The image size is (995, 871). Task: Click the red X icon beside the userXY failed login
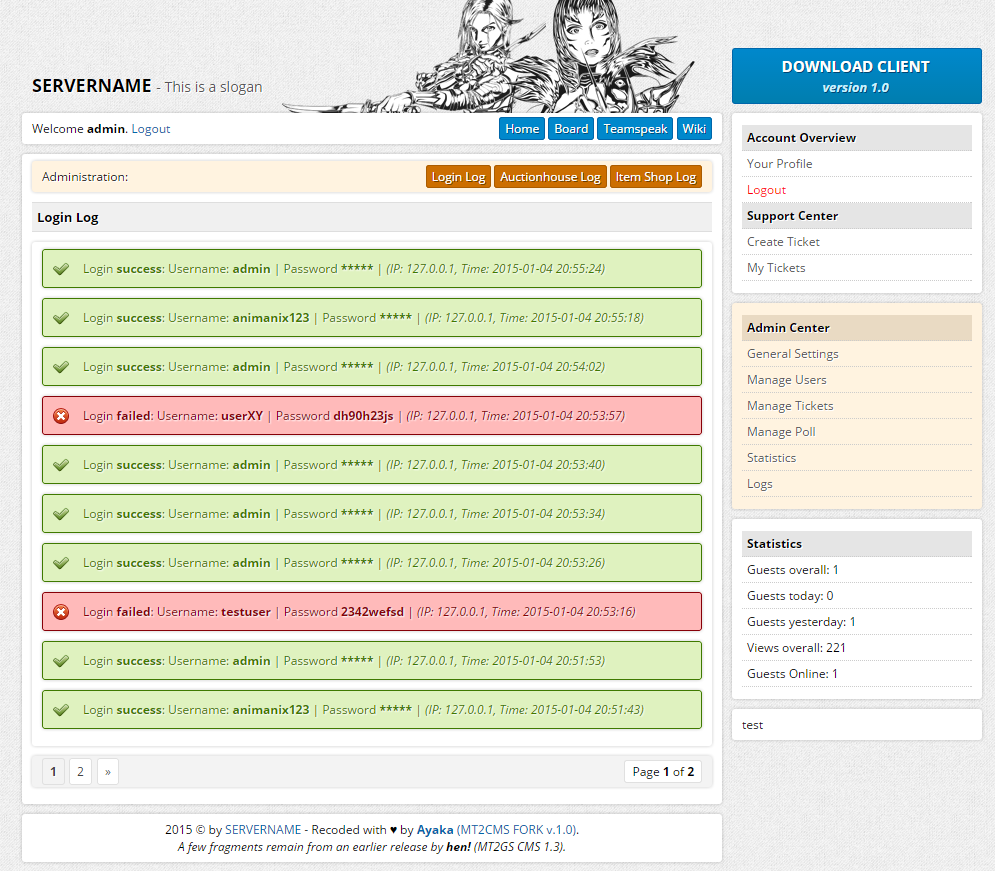pos(61,416)
